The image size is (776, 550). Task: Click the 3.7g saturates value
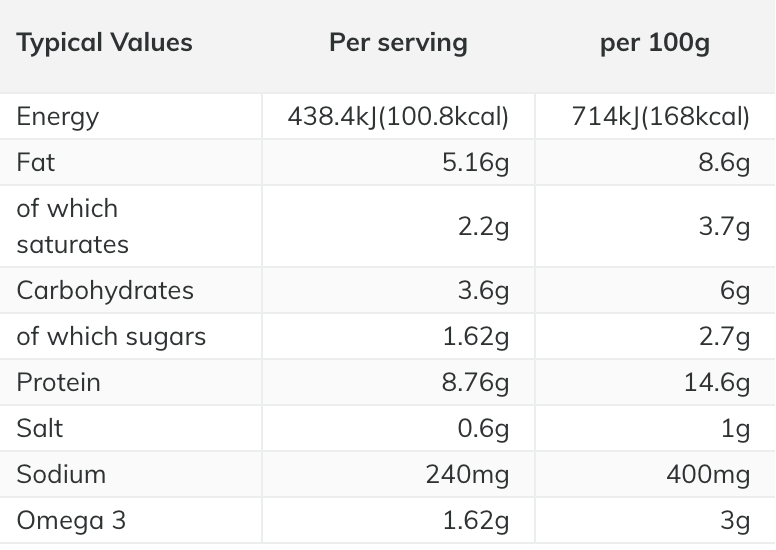[723, 226]
